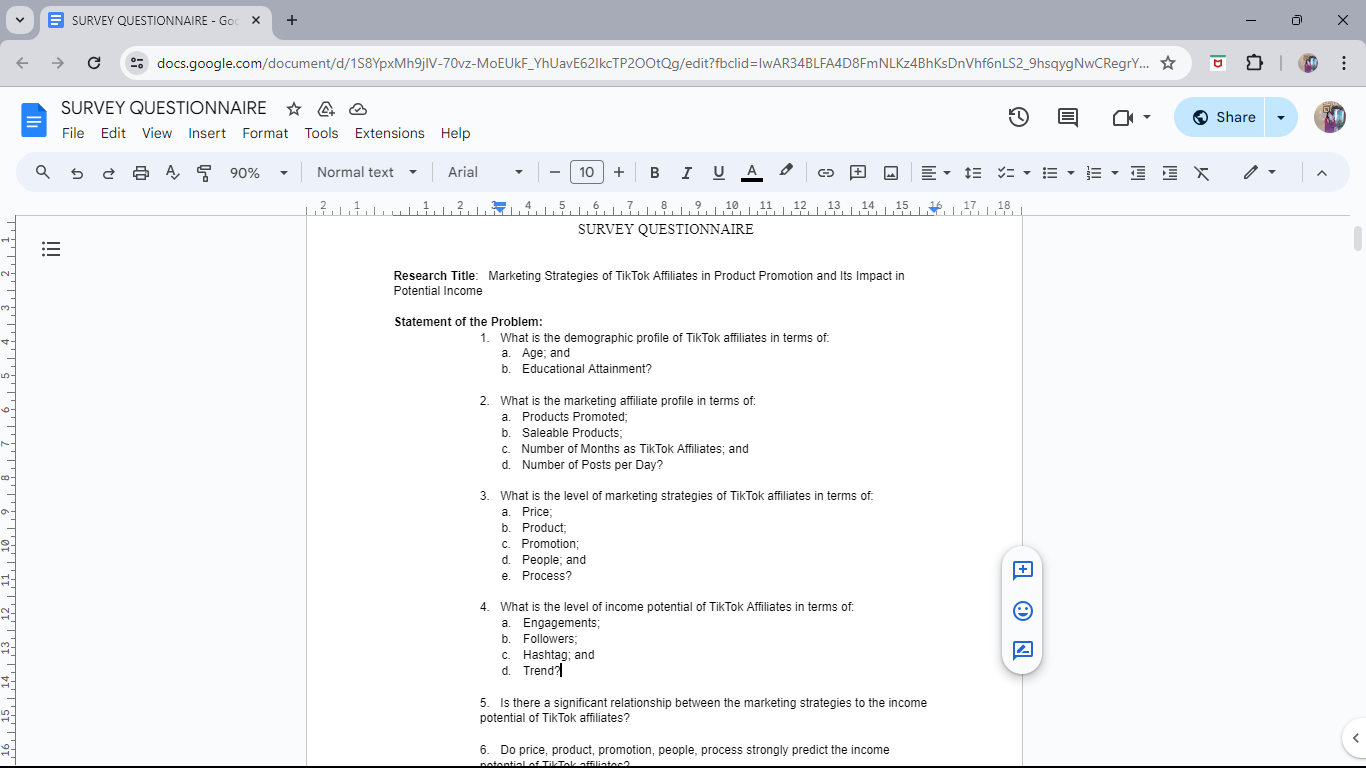The width and height of the screenshot is (1366, 768).
Task: Go to the Docs home icon
Action: [34, 120]
